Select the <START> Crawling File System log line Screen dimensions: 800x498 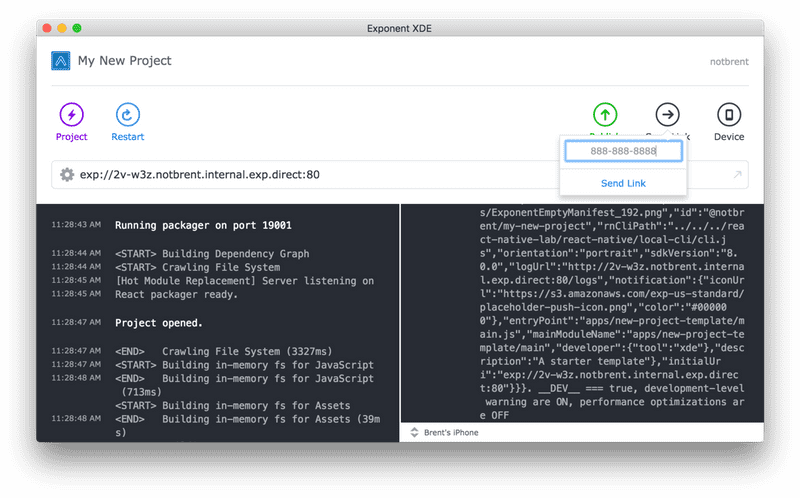[x=197, y=267]
